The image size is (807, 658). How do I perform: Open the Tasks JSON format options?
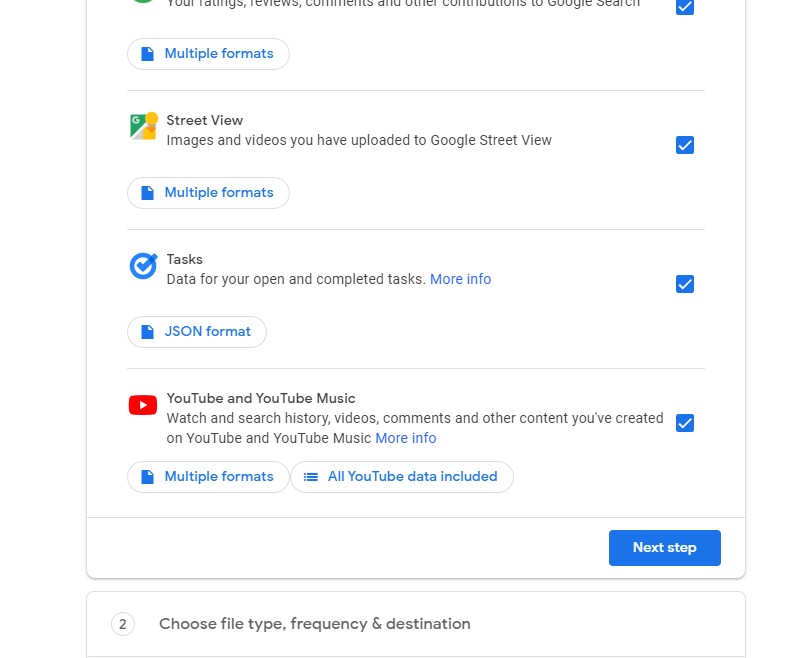click(197, 332)
